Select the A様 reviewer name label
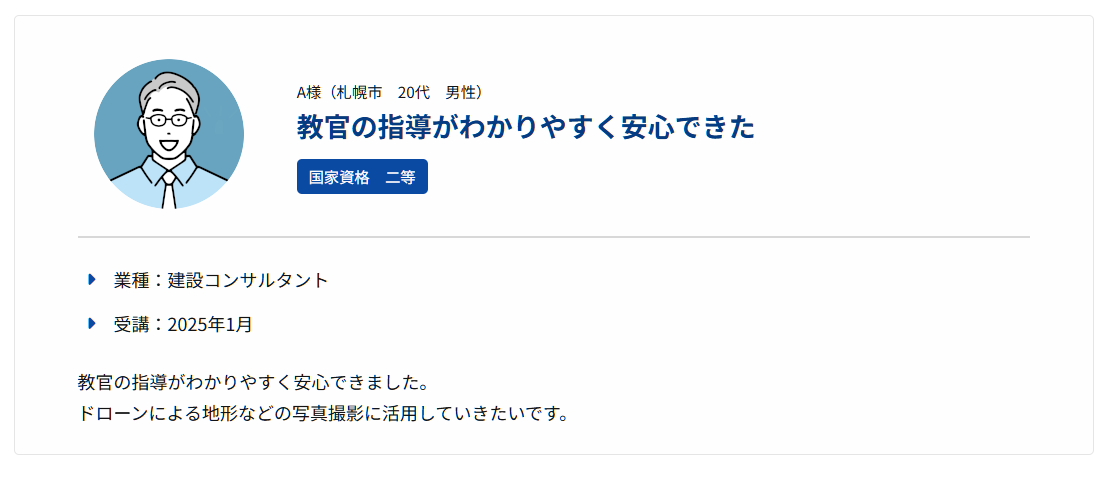Image resolution: width=1113 pixels, height=484 pixels. coord(307,93)
